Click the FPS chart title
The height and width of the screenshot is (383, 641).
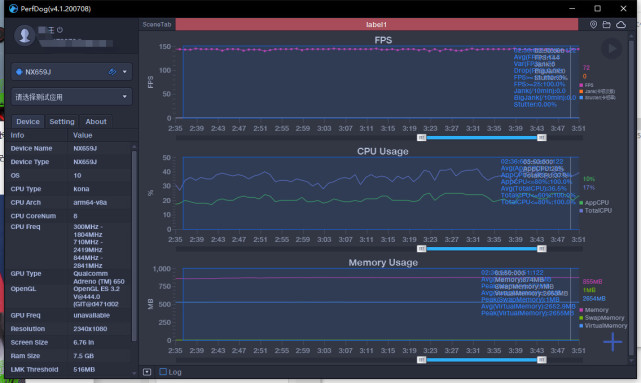coord(383,40)
